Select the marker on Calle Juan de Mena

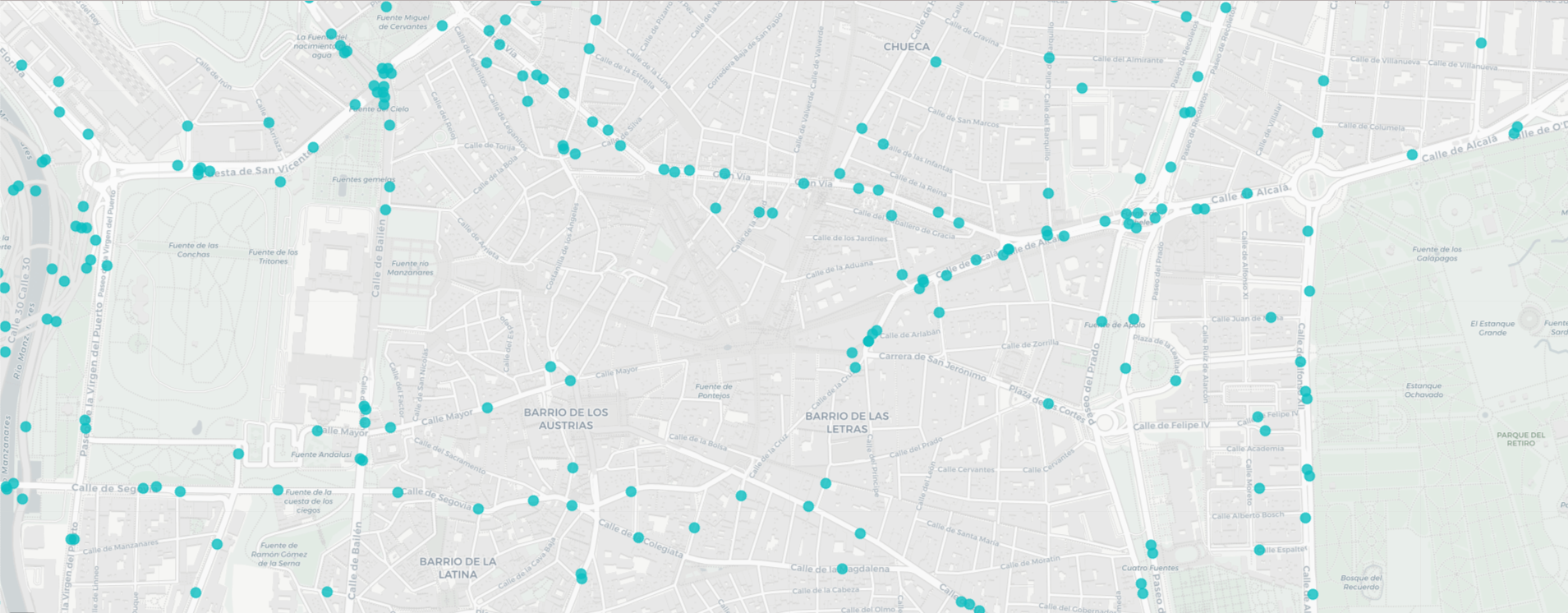point(1271,317)
